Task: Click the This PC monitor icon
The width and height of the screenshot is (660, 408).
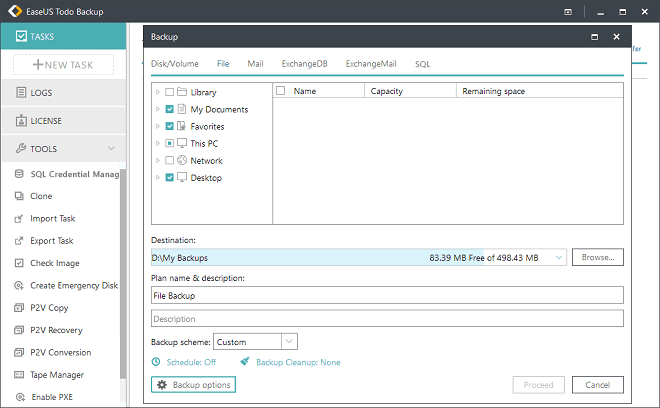Action: pos(182,143)
